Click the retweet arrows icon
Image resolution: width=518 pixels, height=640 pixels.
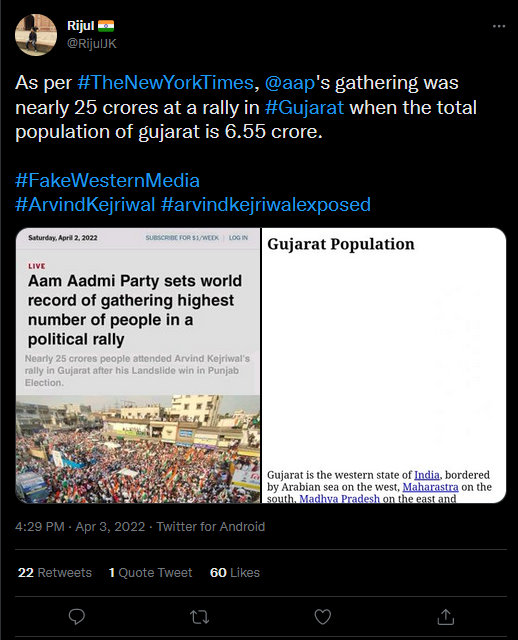200,617
